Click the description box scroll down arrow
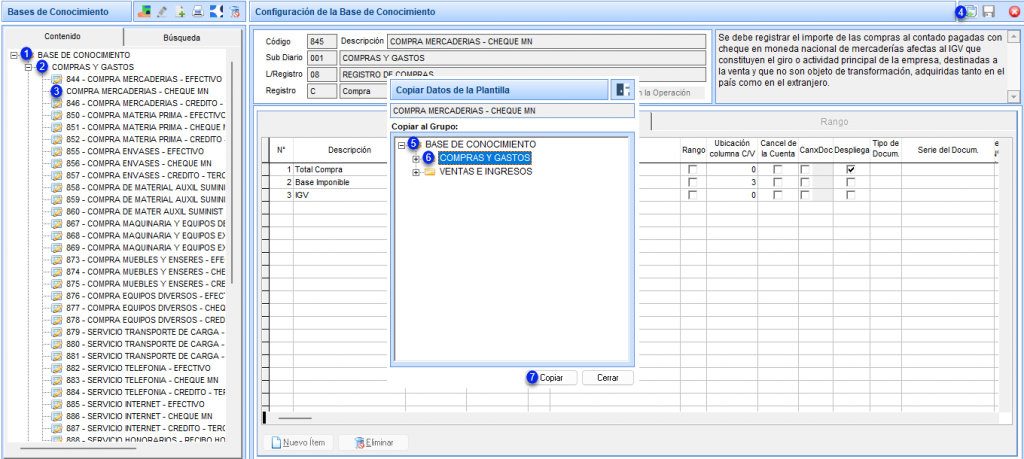This screenshot has width=1024, height=459. [1013, 97]
